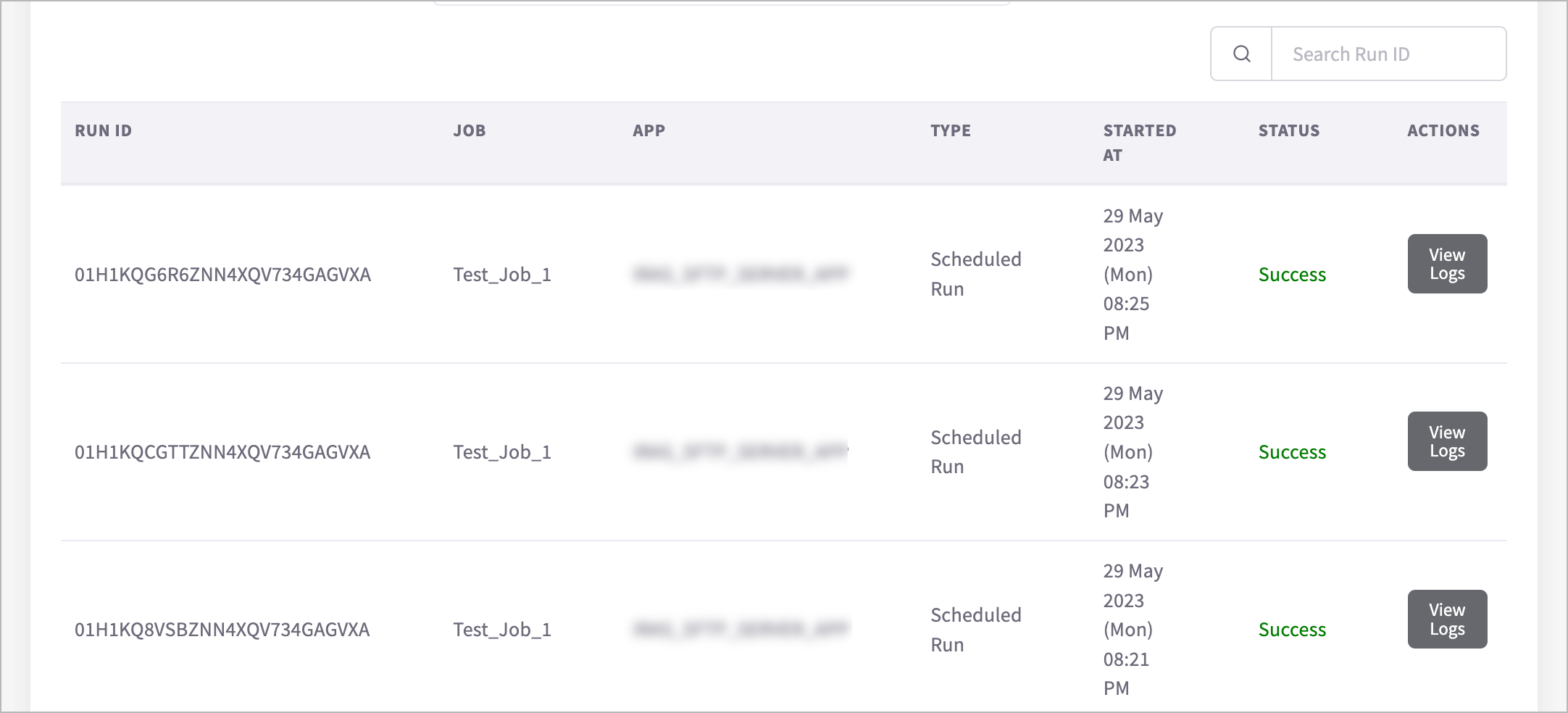Viewport: 1568px width, 713px height.
Task: Select the RUN ID column header
Action: pos(104,130)
